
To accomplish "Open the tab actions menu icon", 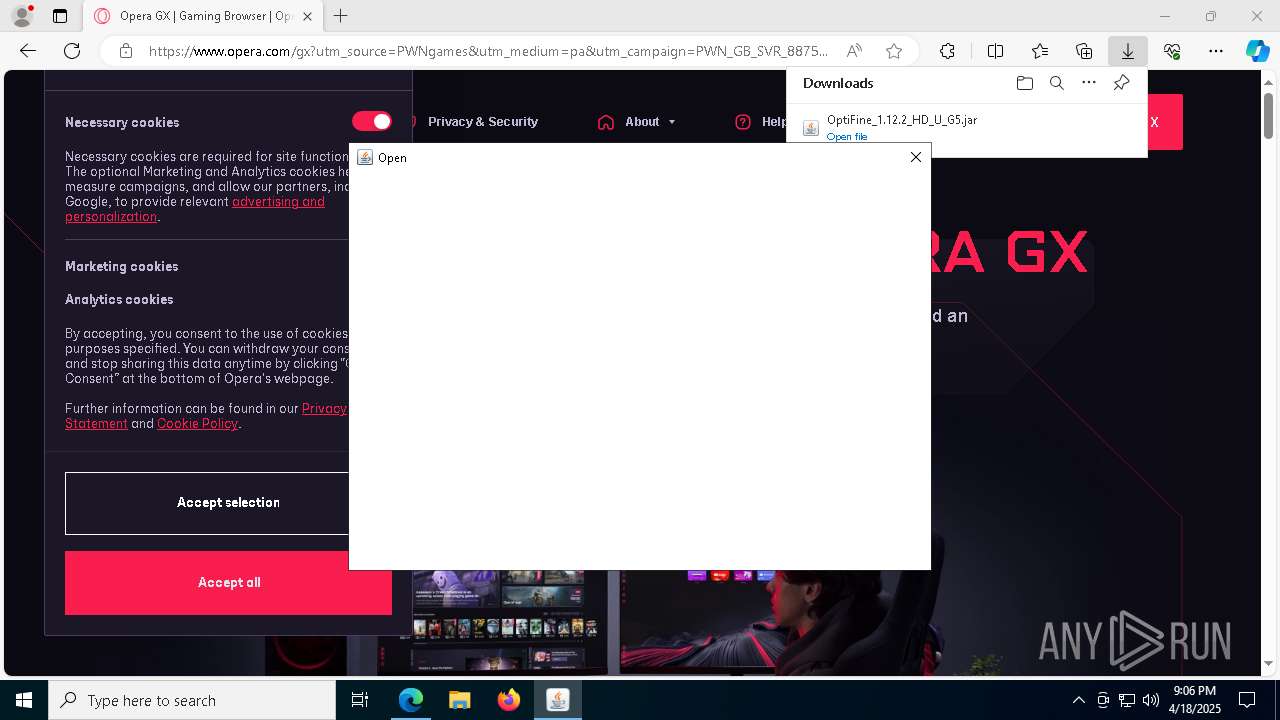I will pyautogui.click(x=60, y=16).
